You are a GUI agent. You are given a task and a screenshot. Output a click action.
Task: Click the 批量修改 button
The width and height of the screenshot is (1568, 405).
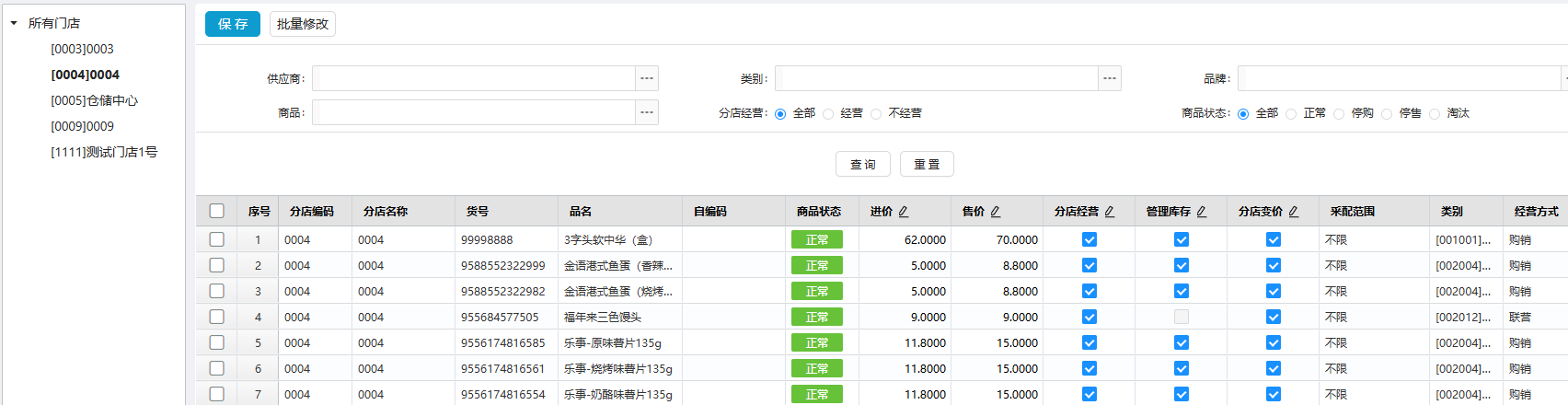coord(303,24)
